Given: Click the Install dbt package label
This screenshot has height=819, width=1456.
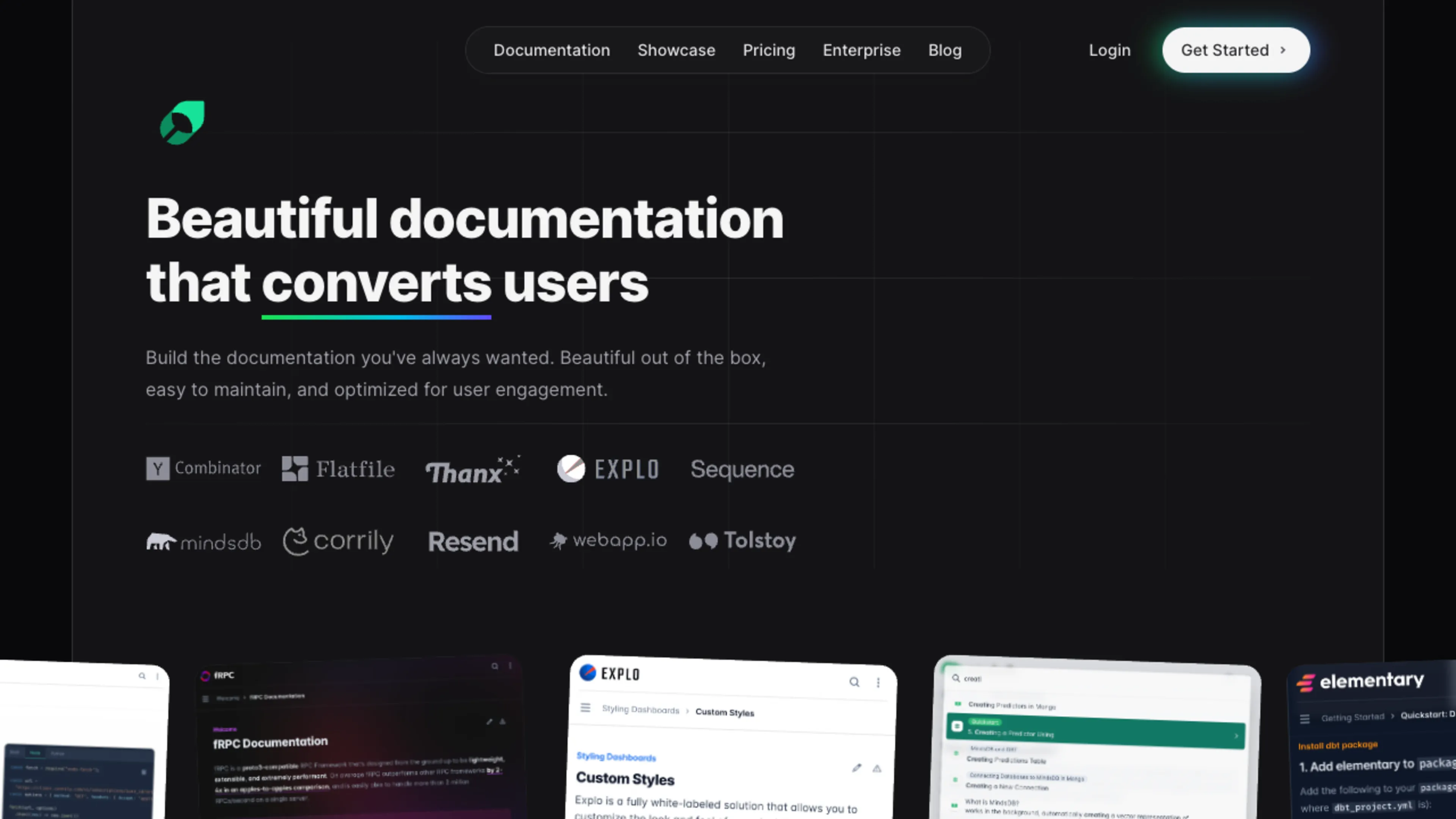Looking at the screenshot, I should tap(1337, 745).
